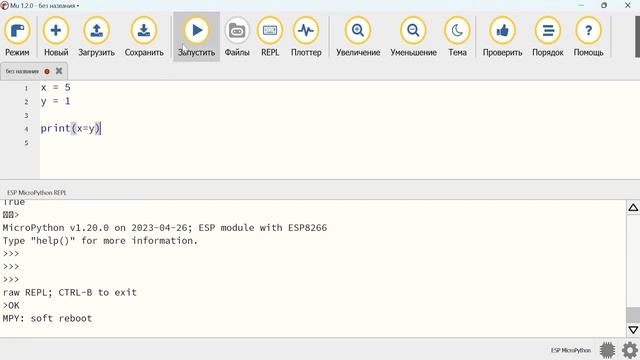This screenshot has width=640, height=360.
Task: Click the '>OK' REPL line
Action: tap(11, 305)
